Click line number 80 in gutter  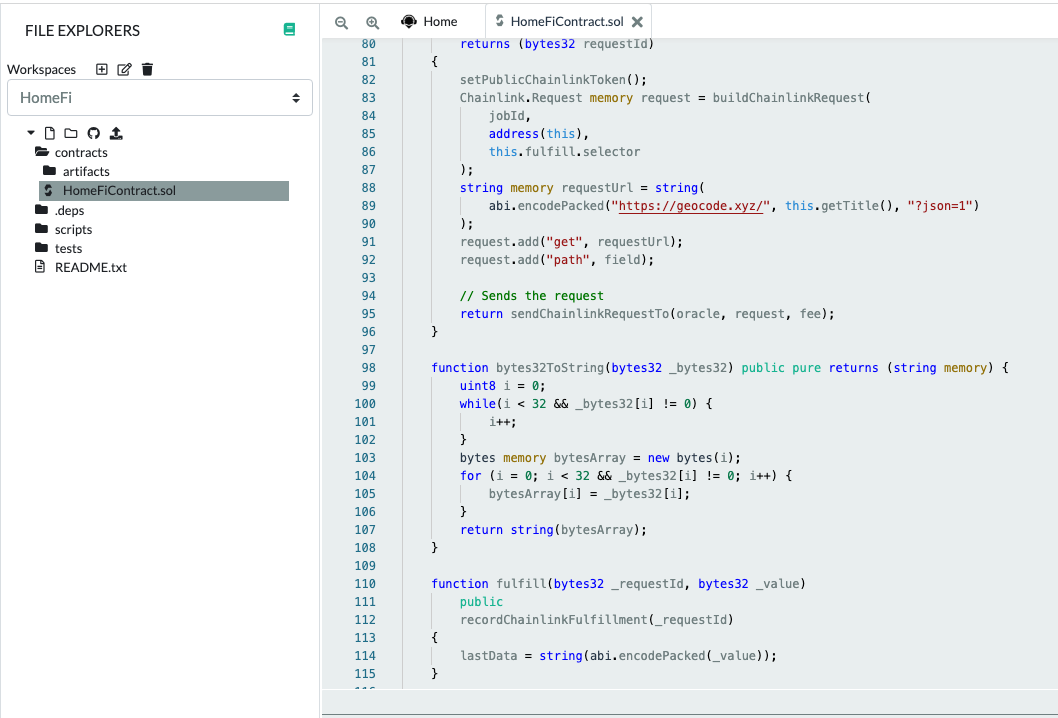coord(368,44)
